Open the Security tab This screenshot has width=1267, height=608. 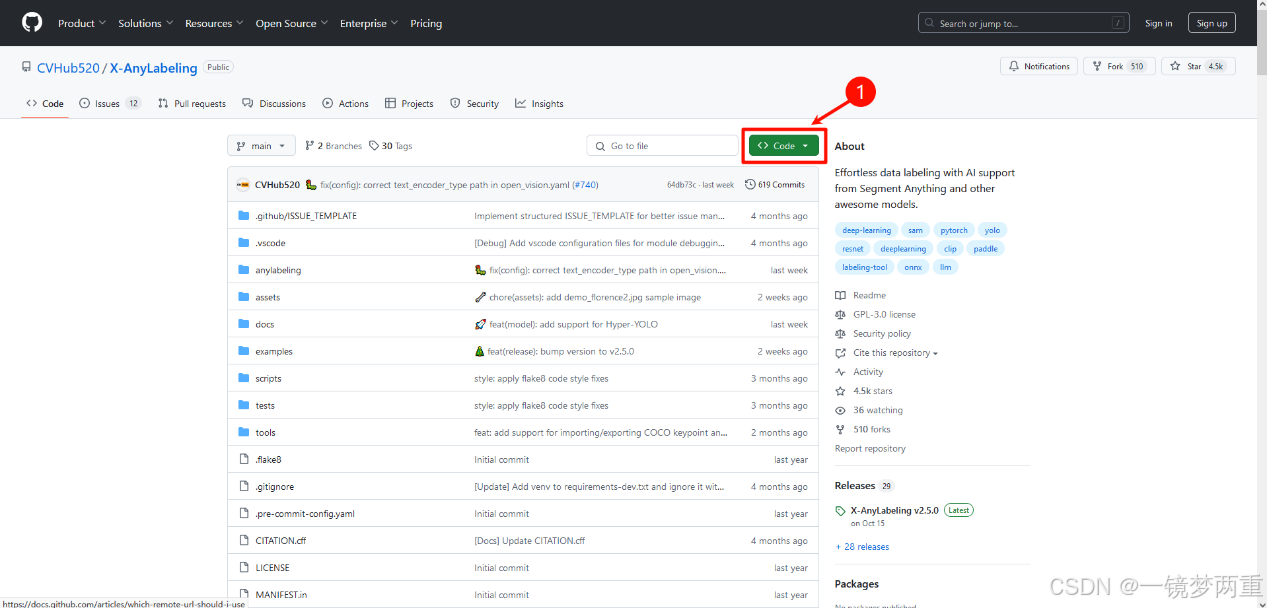click(x=474, y=104)
